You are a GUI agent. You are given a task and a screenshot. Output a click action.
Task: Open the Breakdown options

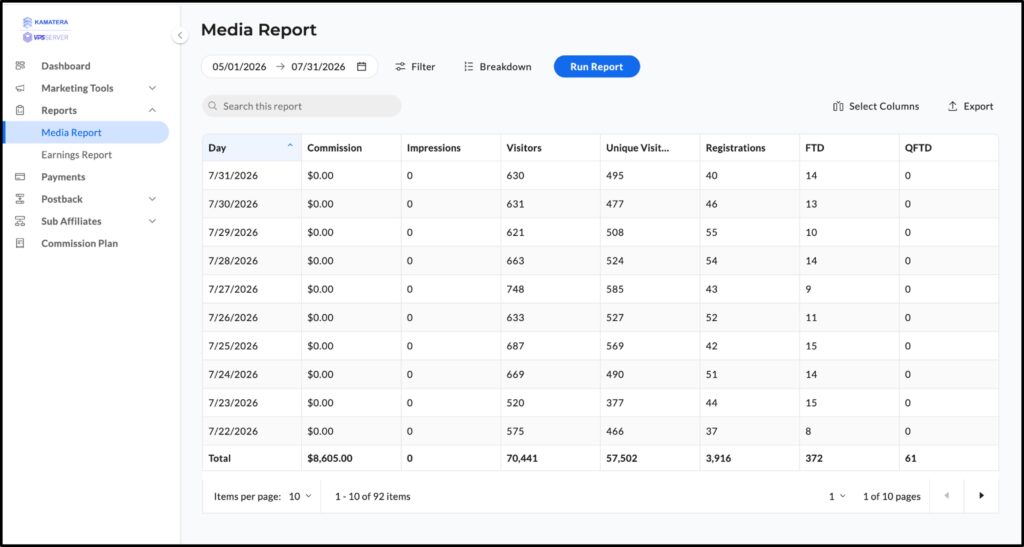click(x=498, y=67)
